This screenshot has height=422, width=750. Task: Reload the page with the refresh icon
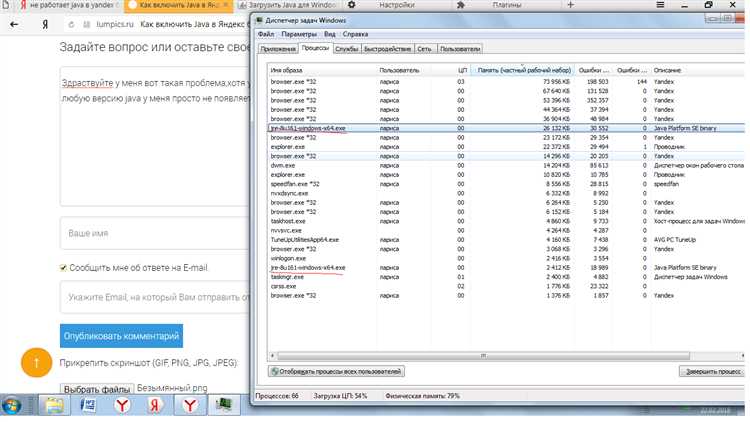click(x=71, y=24)
